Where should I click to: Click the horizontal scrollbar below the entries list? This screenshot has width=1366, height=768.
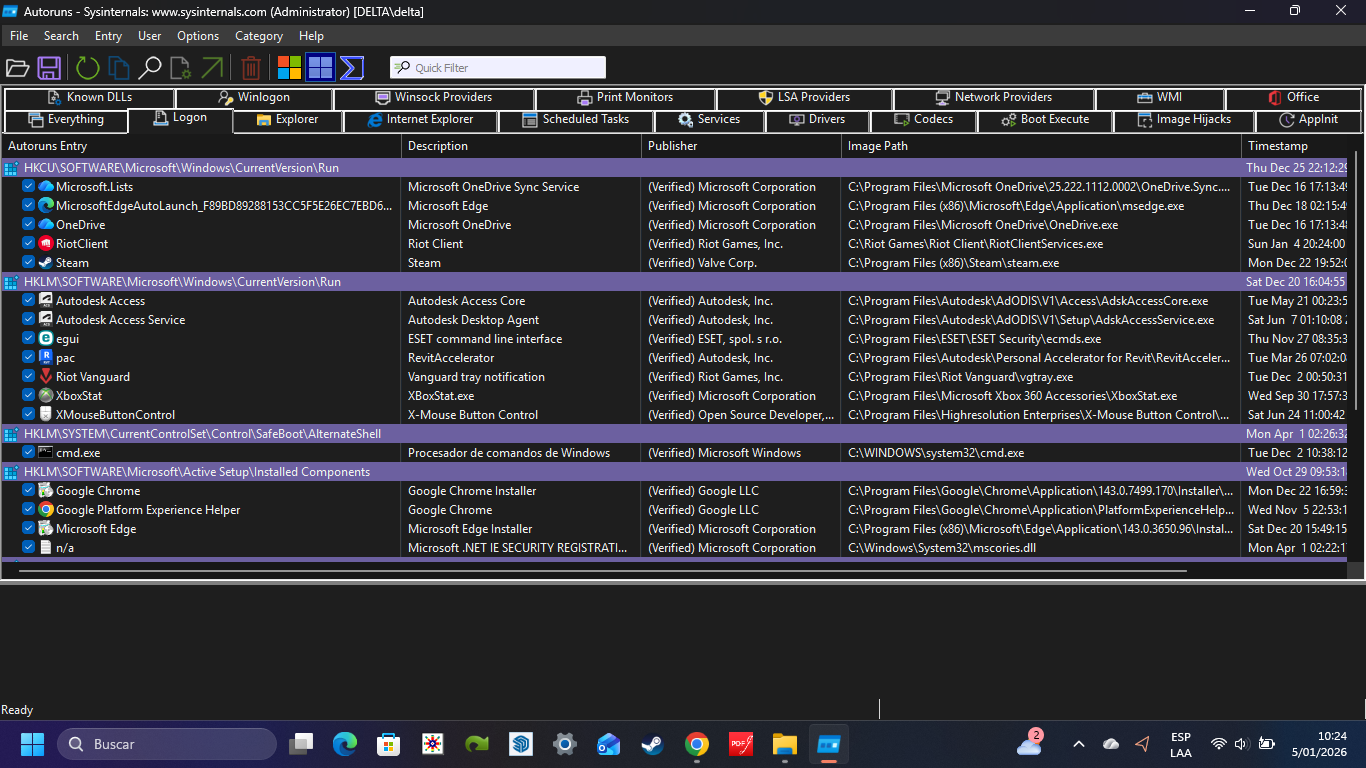pos(602,570)
